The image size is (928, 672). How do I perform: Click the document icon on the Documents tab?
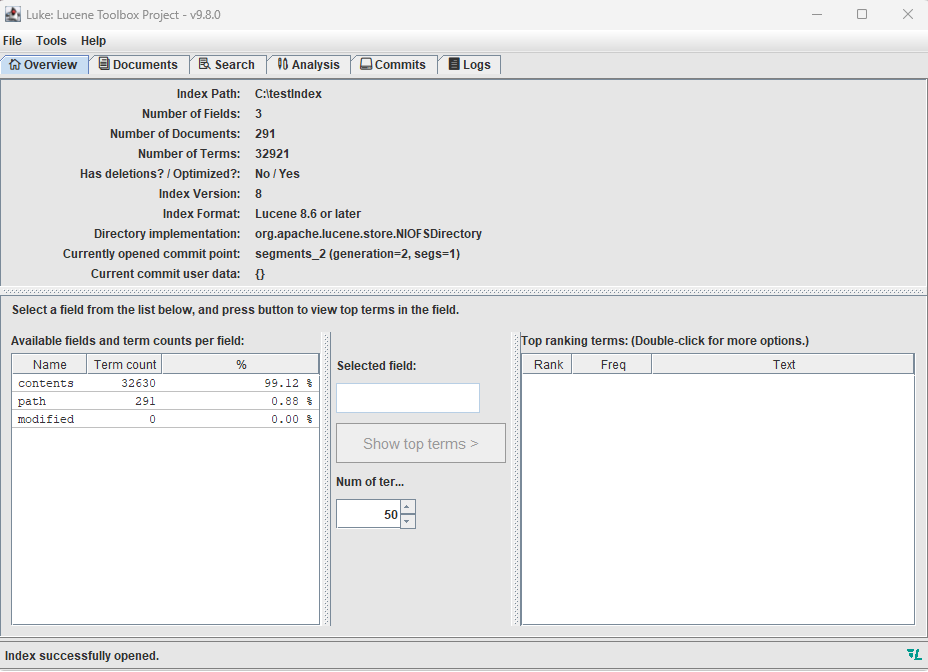click(x=103, y=64)
